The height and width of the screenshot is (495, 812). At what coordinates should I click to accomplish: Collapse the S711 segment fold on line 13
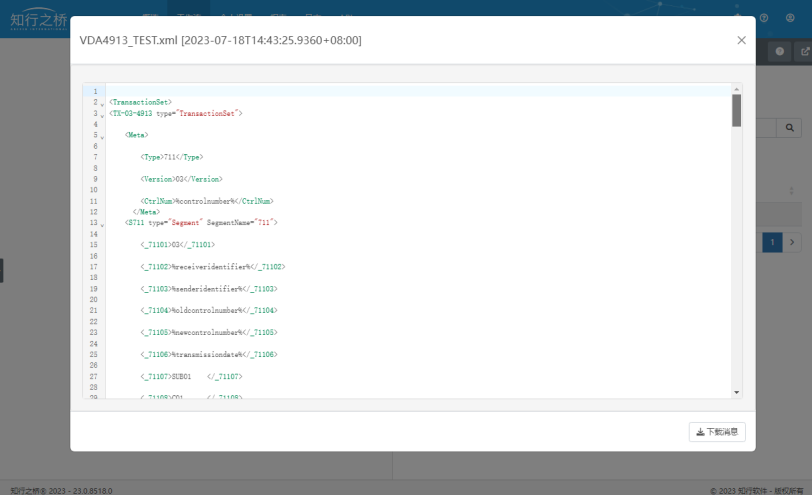(102, 223)
